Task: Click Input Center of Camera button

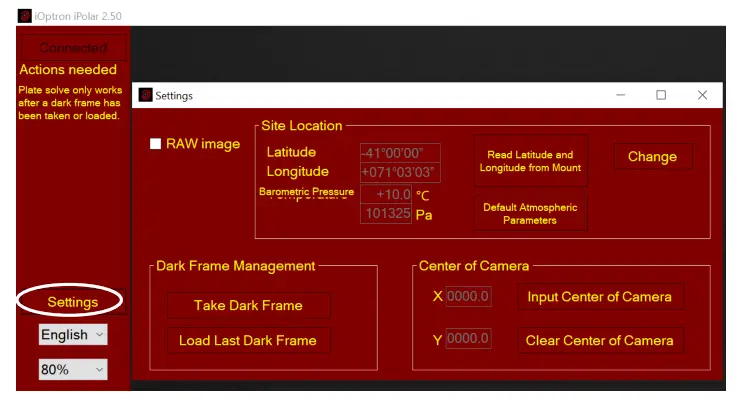Action: click(x=599, y=296)
